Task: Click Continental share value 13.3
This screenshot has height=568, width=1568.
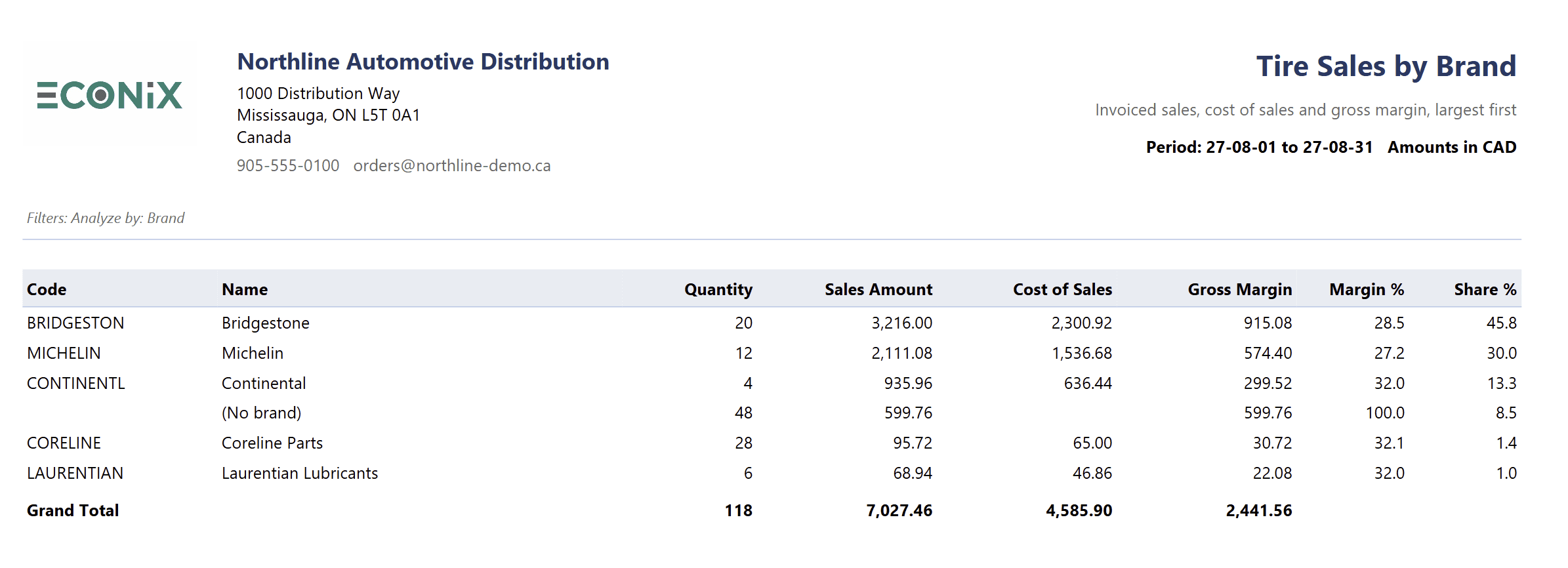Action: coord(1502,383)
